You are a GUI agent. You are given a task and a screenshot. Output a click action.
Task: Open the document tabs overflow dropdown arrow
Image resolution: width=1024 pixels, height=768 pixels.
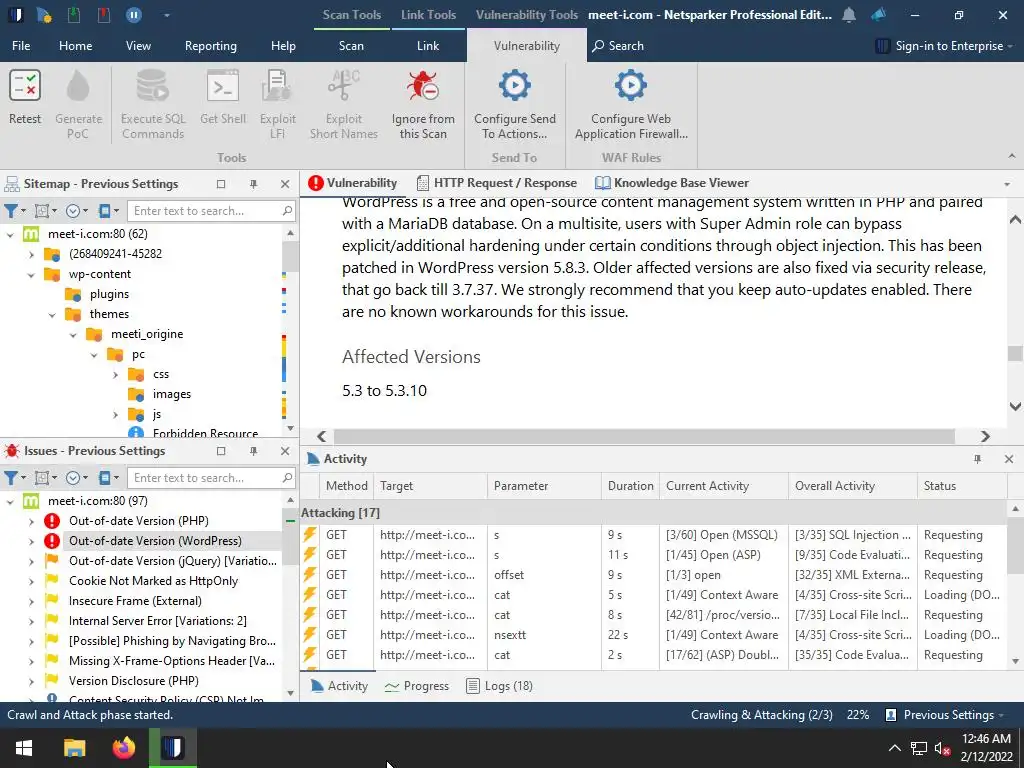1007,185
